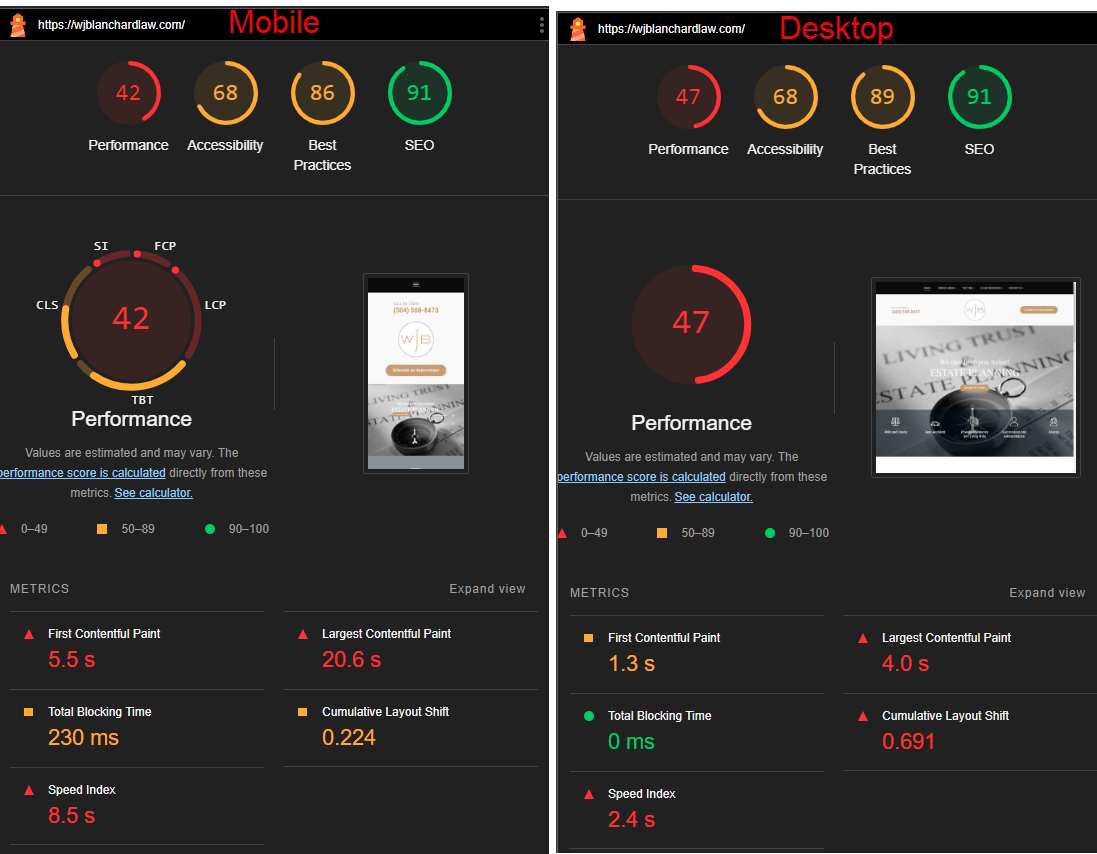Click the Desktop Best Practices gauge 89
The image size is (1097, 854).
point(882,97)
